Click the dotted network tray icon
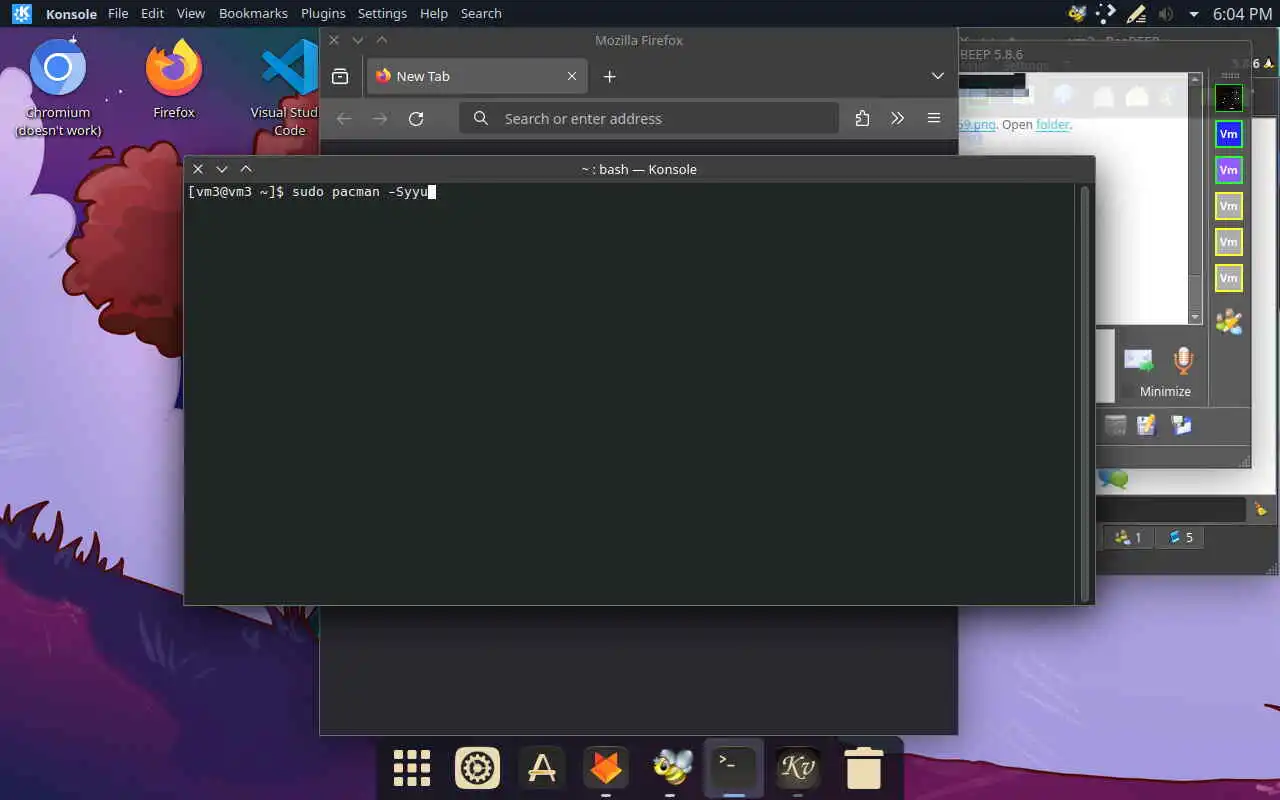This screenshot has height=800, width=1280. [1106, 14]
